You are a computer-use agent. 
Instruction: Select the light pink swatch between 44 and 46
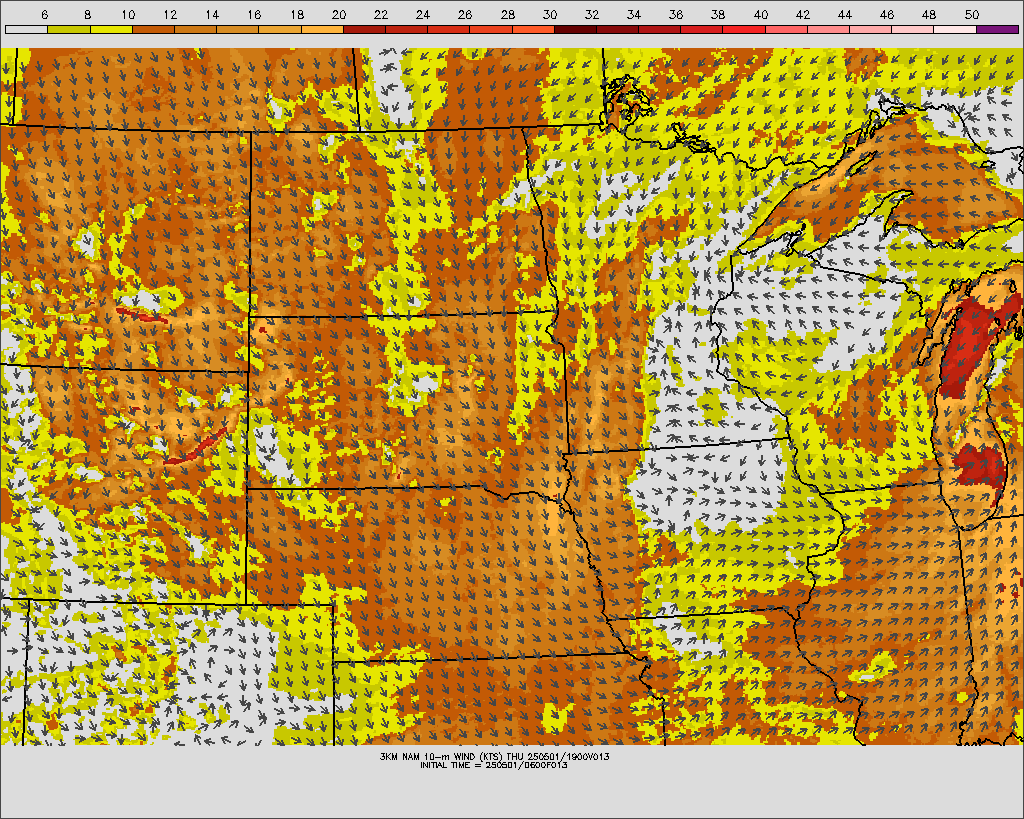(x=871, y=29)
